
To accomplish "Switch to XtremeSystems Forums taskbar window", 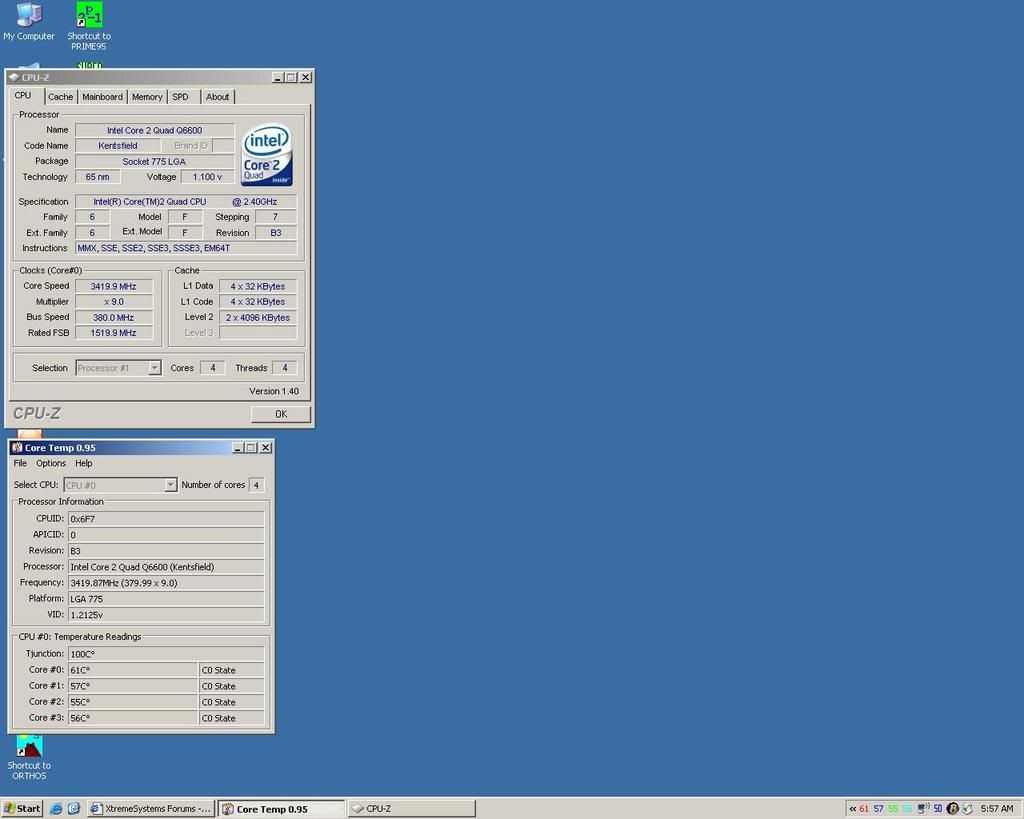I will (151, 808).
